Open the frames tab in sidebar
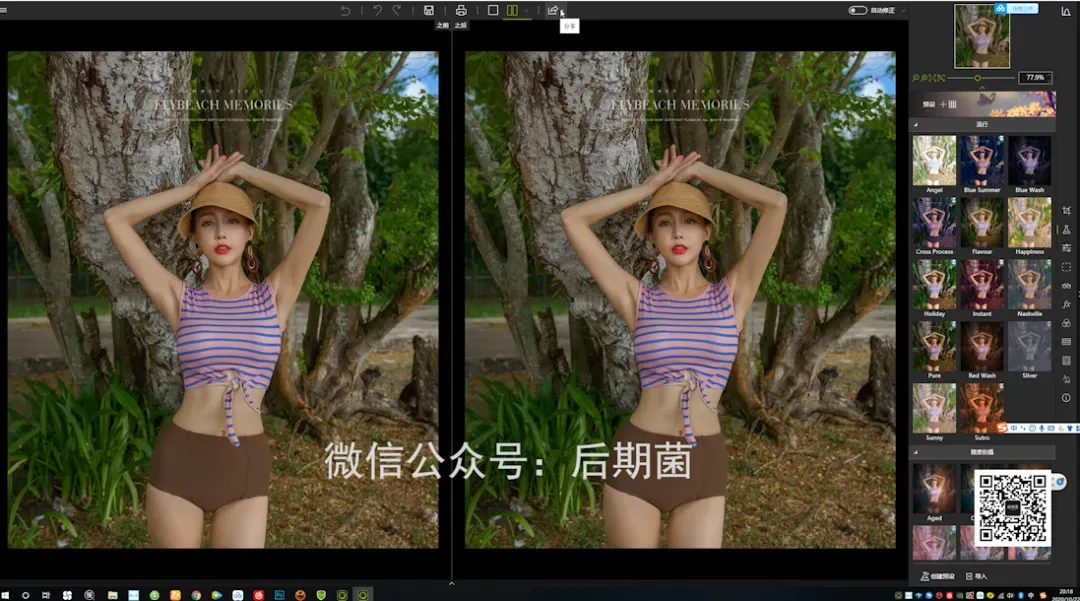The height and width of the screenshot is (601, 1080). pyautogui.click(x=1066, y=360)
